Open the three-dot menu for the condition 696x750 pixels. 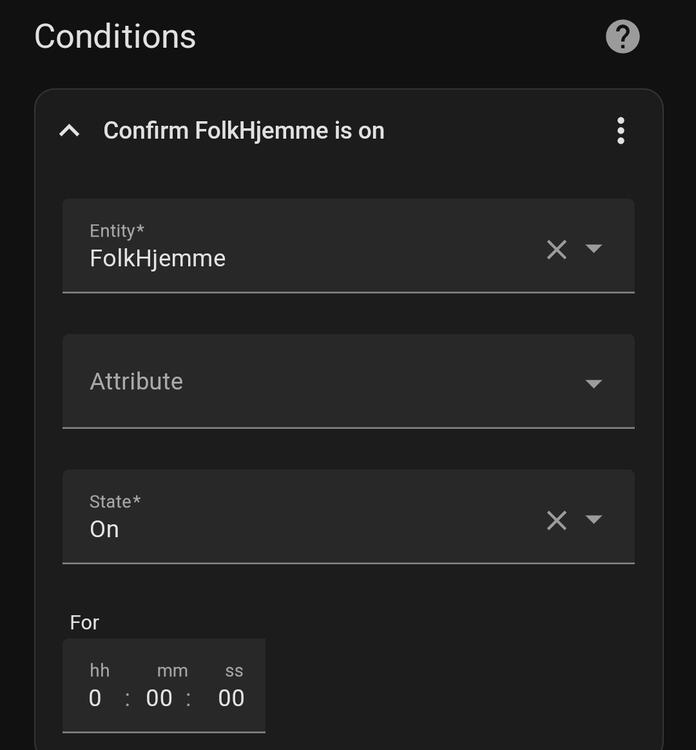coord(621,131)
